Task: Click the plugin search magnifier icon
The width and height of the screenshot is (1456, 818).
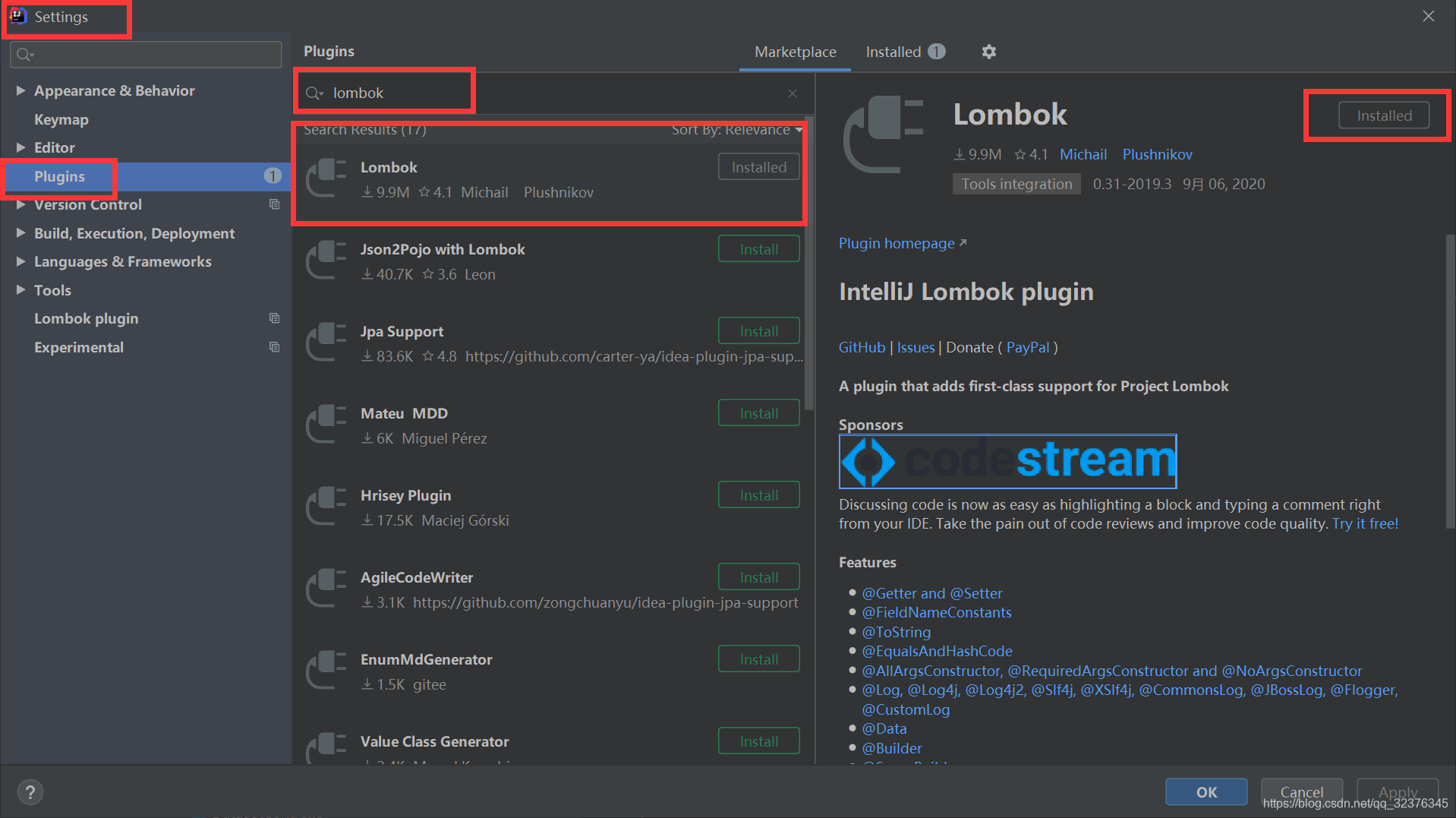Action: 314,93
